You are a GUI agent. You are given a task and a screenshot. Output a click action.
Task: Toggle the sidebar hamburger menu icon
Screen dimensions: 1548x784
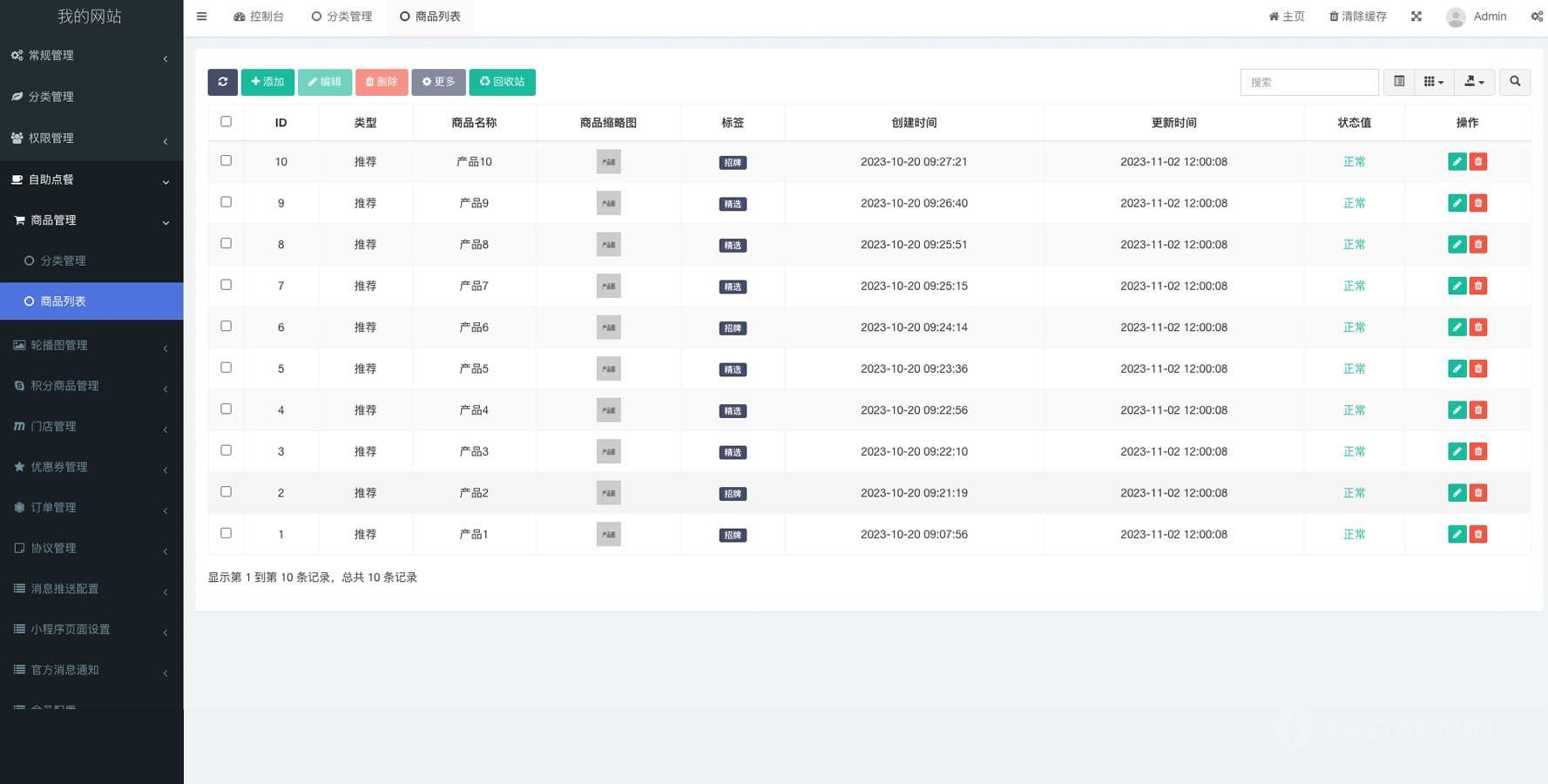(201, 17)
